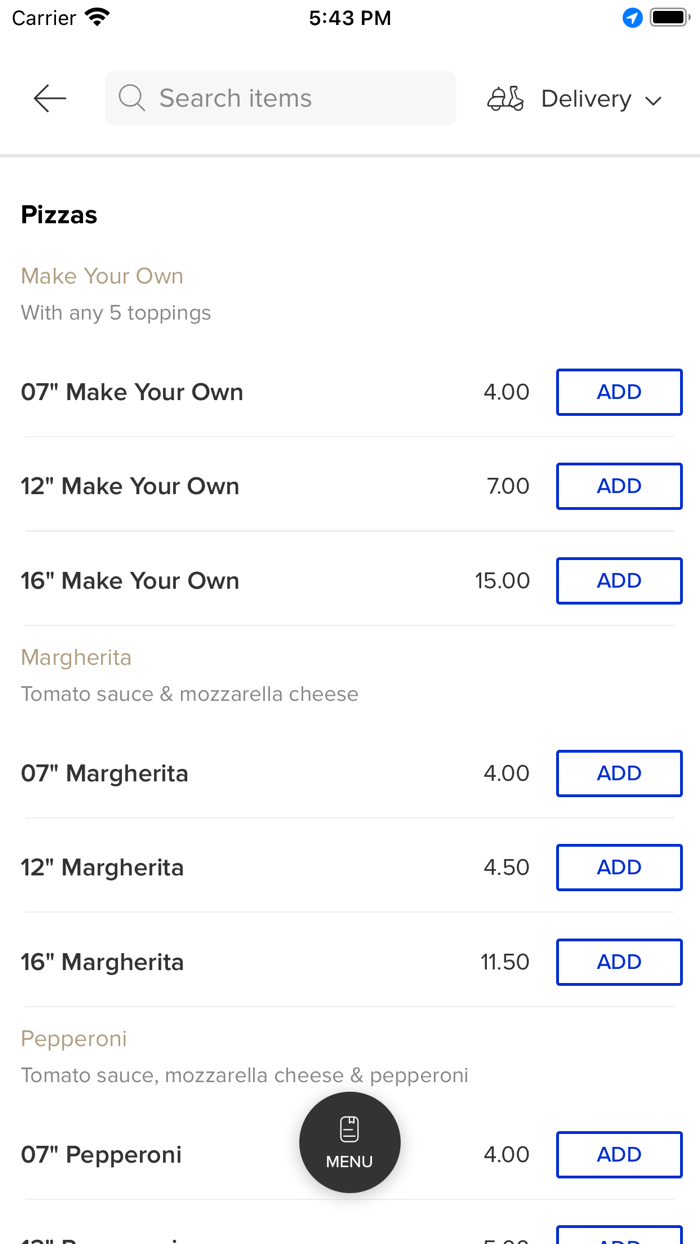Add 07" Pepperoni to order

619,1155
